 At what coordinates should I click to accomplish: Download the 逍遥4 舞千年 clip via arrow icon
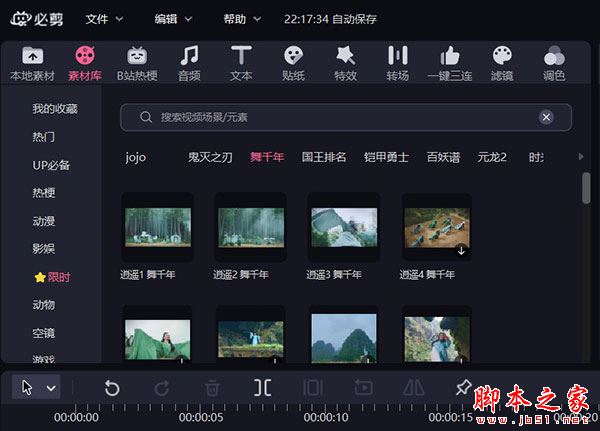pos(461,251)
